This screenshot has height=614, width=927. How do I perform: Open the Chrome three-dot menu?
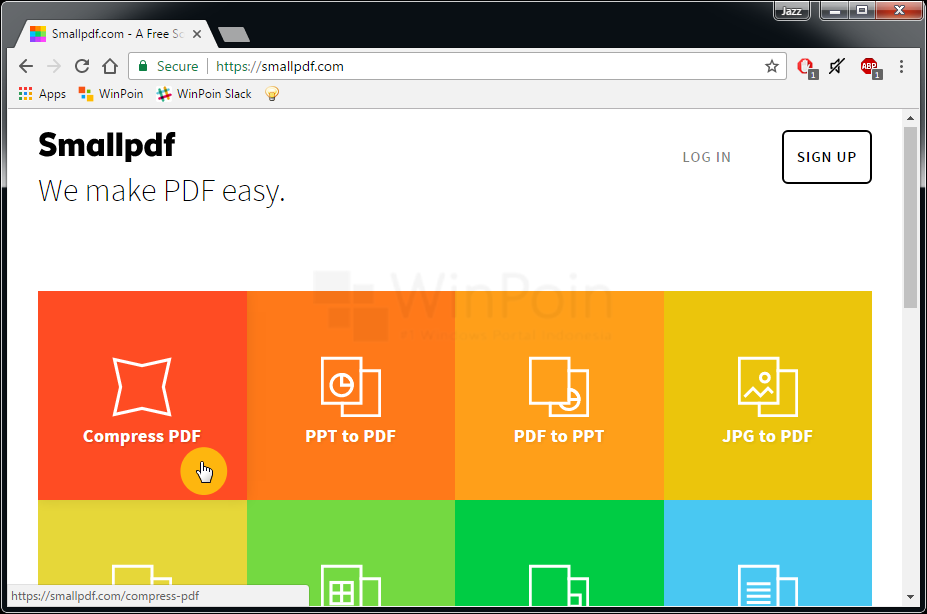(902, 66)
